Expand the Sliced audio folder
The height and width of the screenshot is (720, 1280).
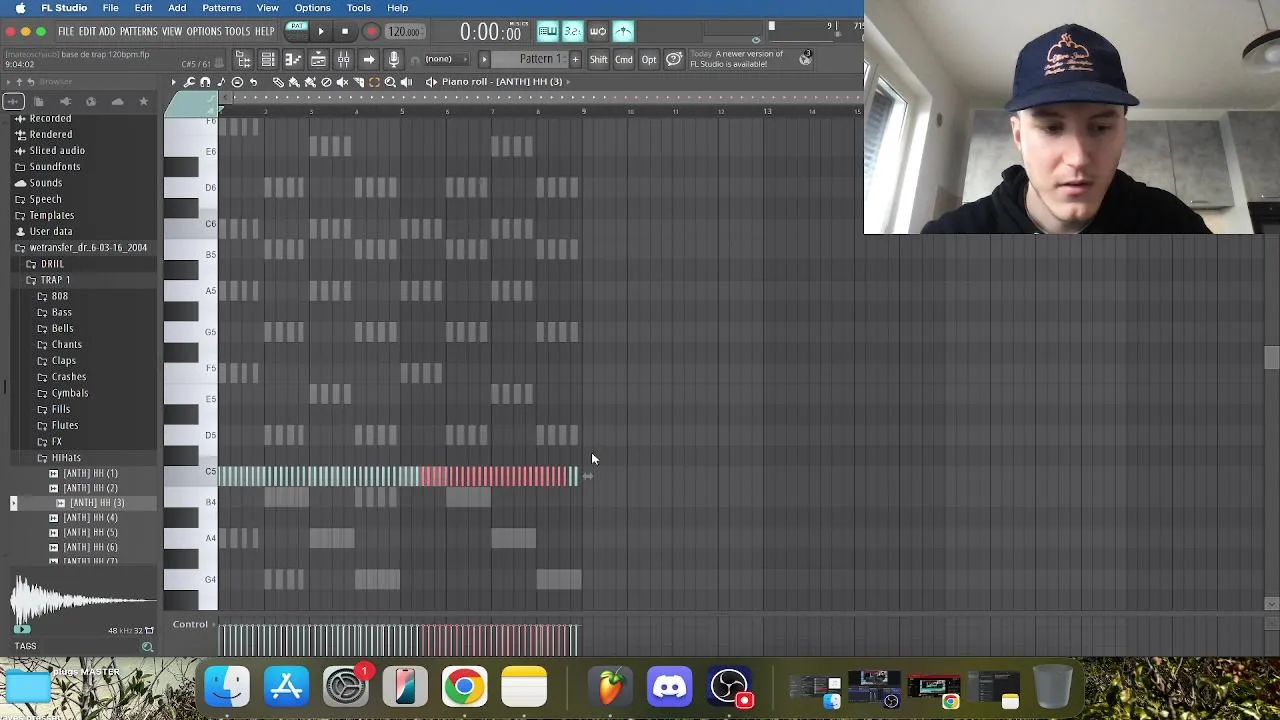(x=57, y=150)
